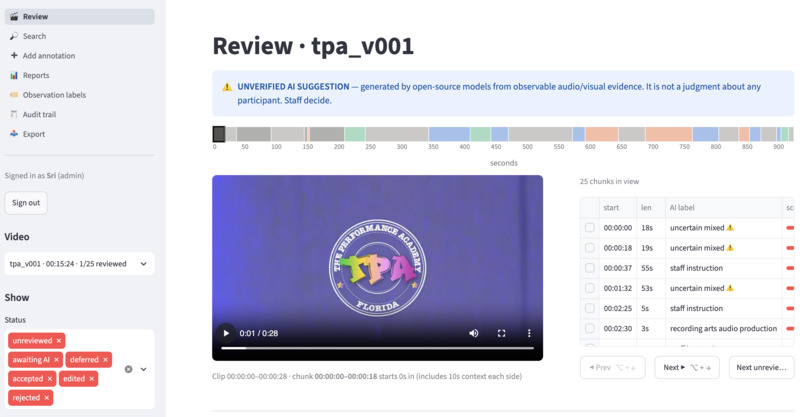Tick checkbox for chunk 00:00:18

tap(590, 247)
